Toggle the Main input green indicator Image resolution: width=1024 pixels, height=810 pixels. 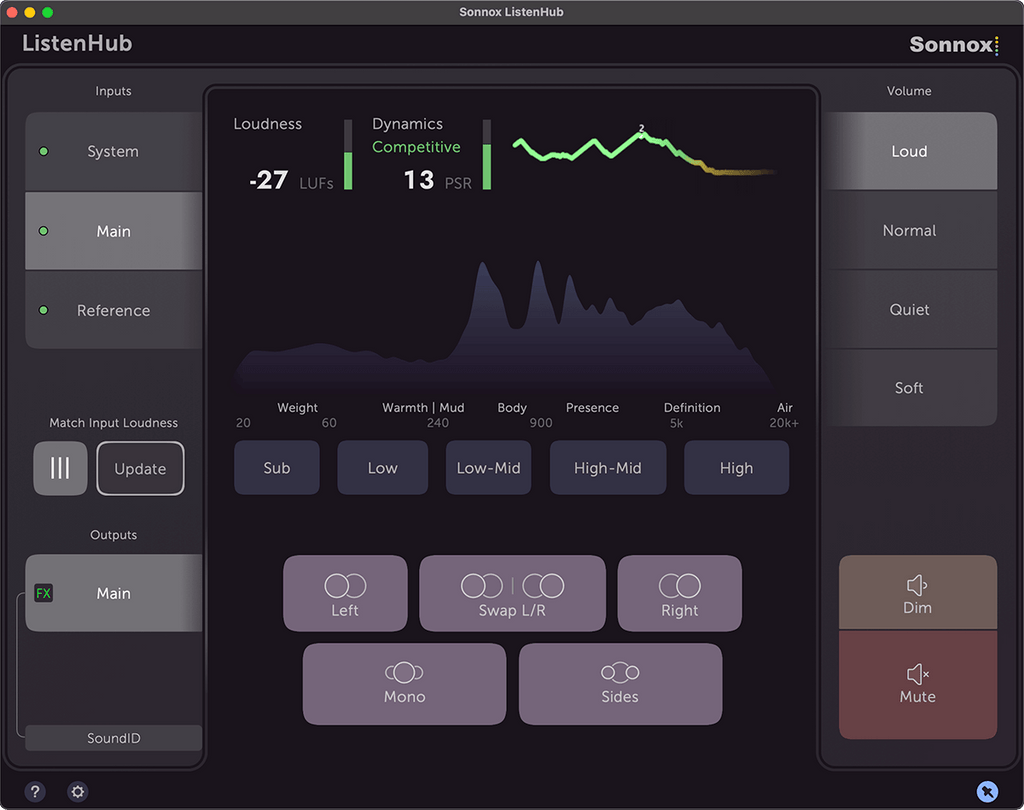pos(44,231)
